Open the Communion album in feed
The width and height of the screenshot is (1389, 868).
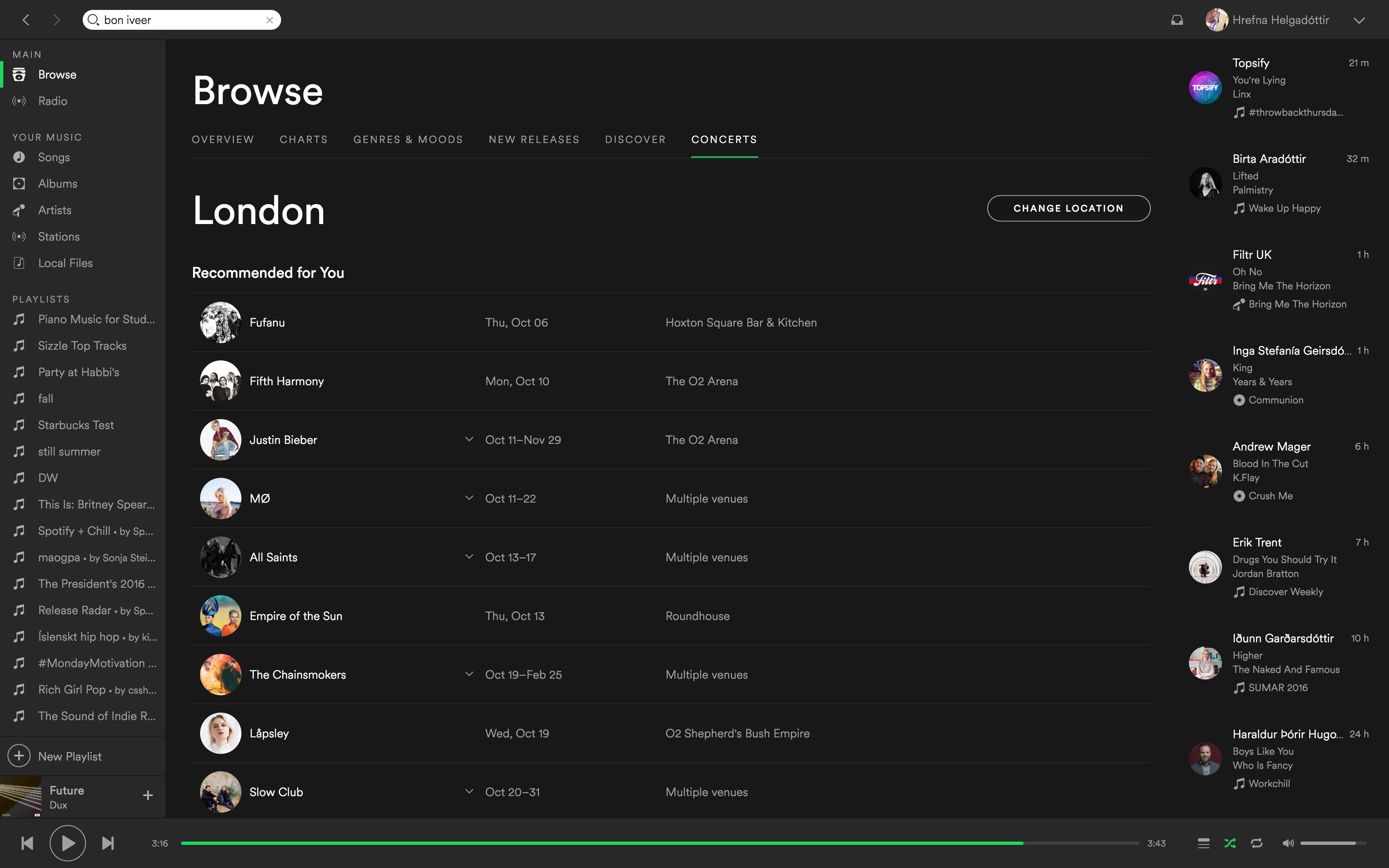click(1275, 400)
